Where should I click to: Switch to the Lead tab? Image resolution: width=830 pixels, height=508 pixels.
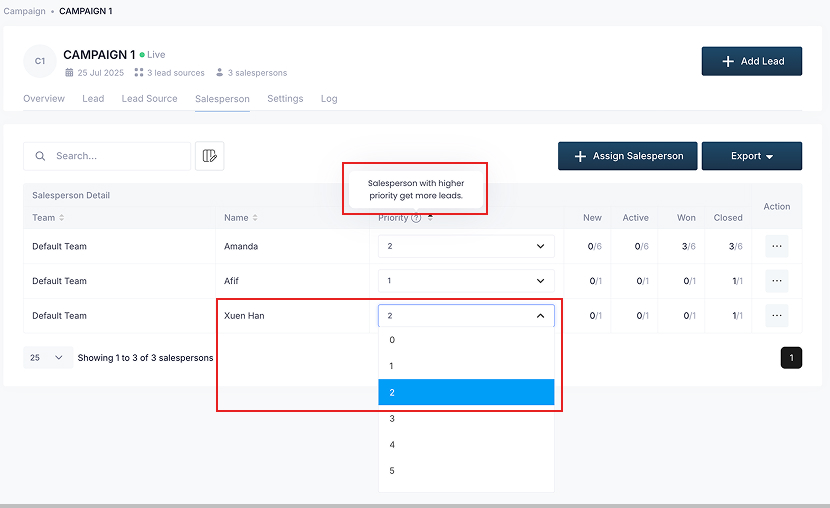point(93,98)
